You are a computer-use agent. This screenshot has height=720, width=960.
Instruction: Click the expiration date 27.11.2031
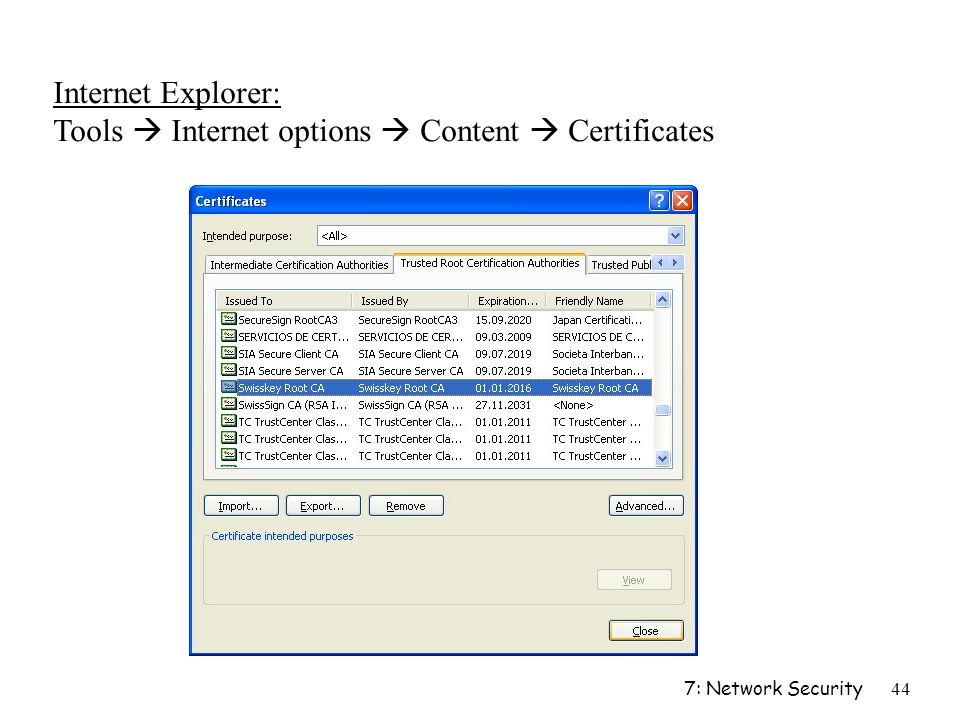[x=503, y=405]
